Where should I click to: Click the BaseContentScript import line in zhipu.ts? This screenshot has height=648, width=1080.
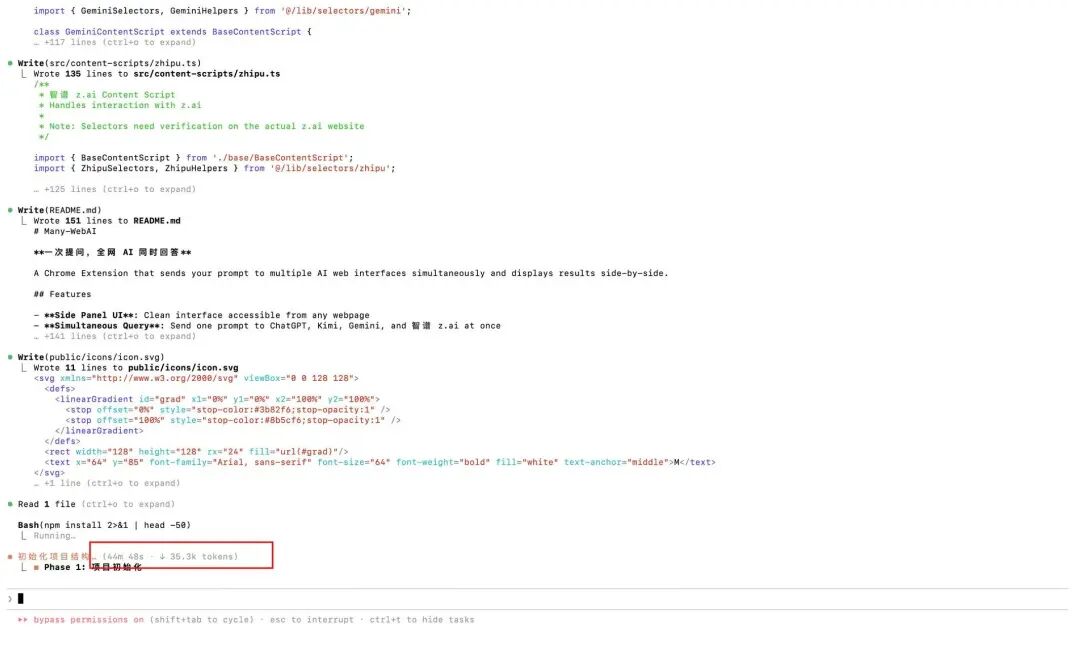point(194,158)
